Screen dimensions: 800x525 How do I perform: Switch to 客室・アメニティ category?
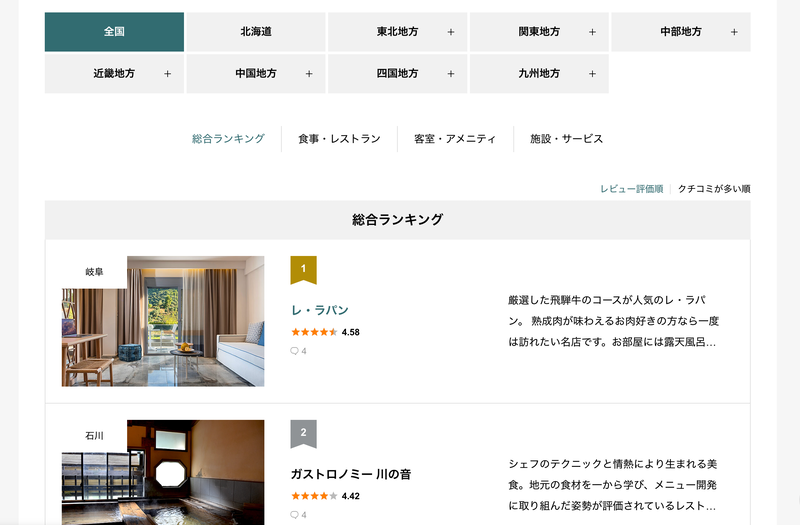coord(455,139)
